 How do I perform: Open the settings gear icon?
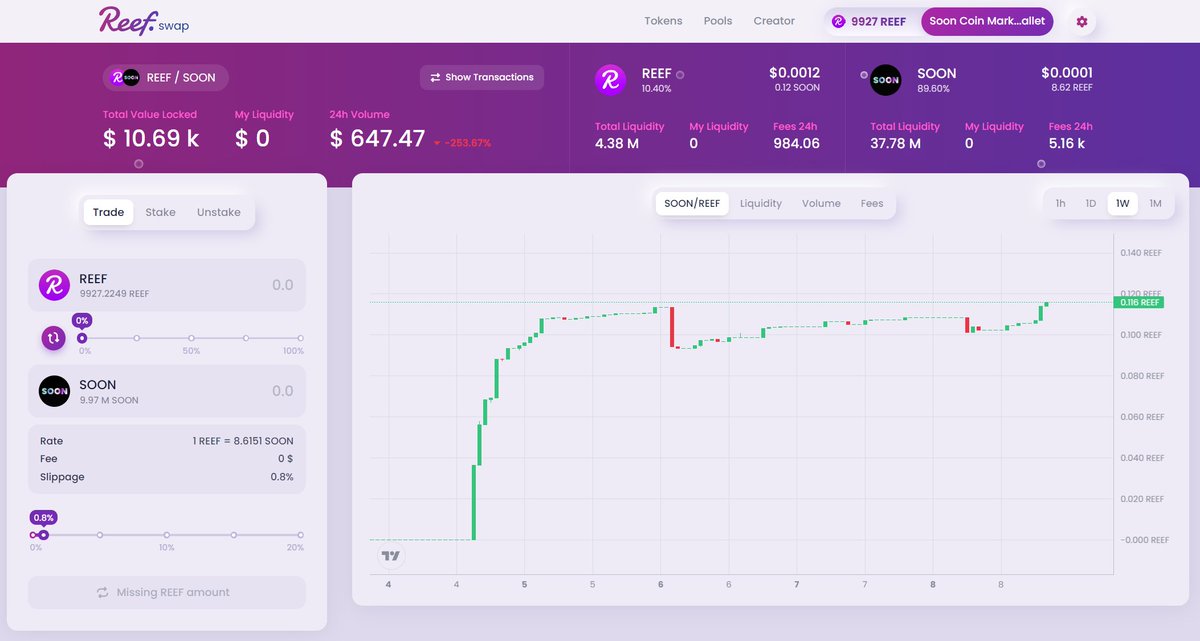click(1082, 21)
